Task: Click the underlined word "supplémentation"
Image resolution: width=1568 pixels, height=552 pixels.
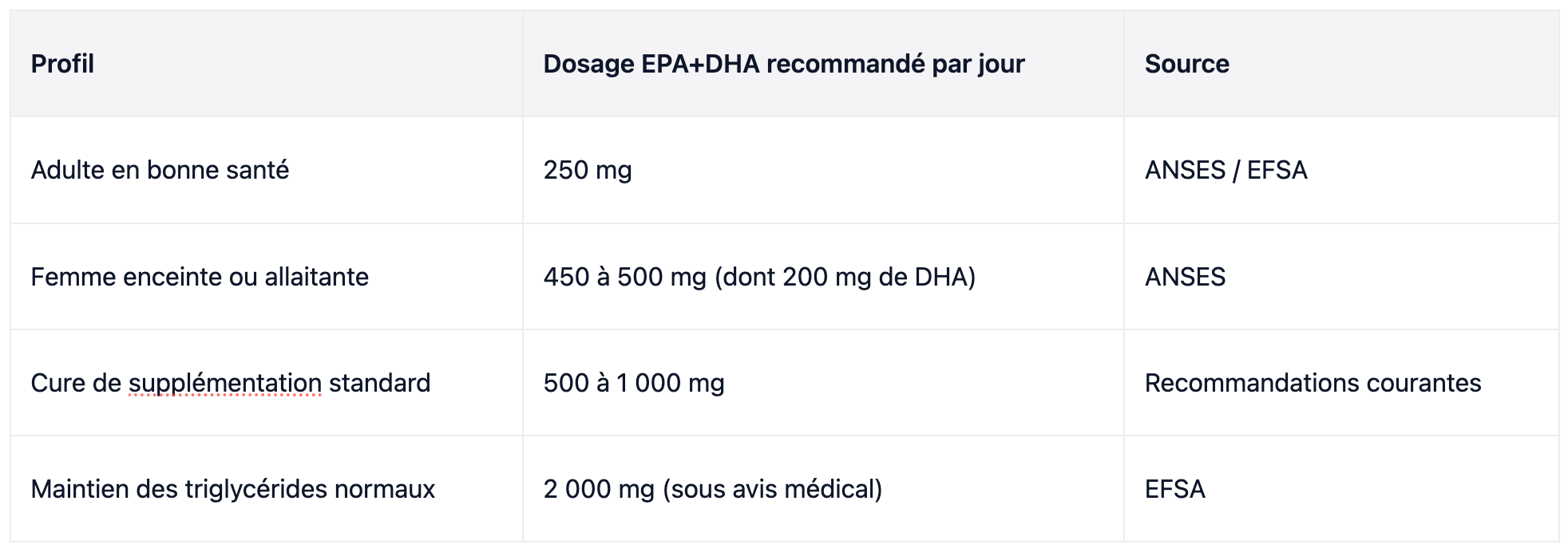Action: coord(225,384)
